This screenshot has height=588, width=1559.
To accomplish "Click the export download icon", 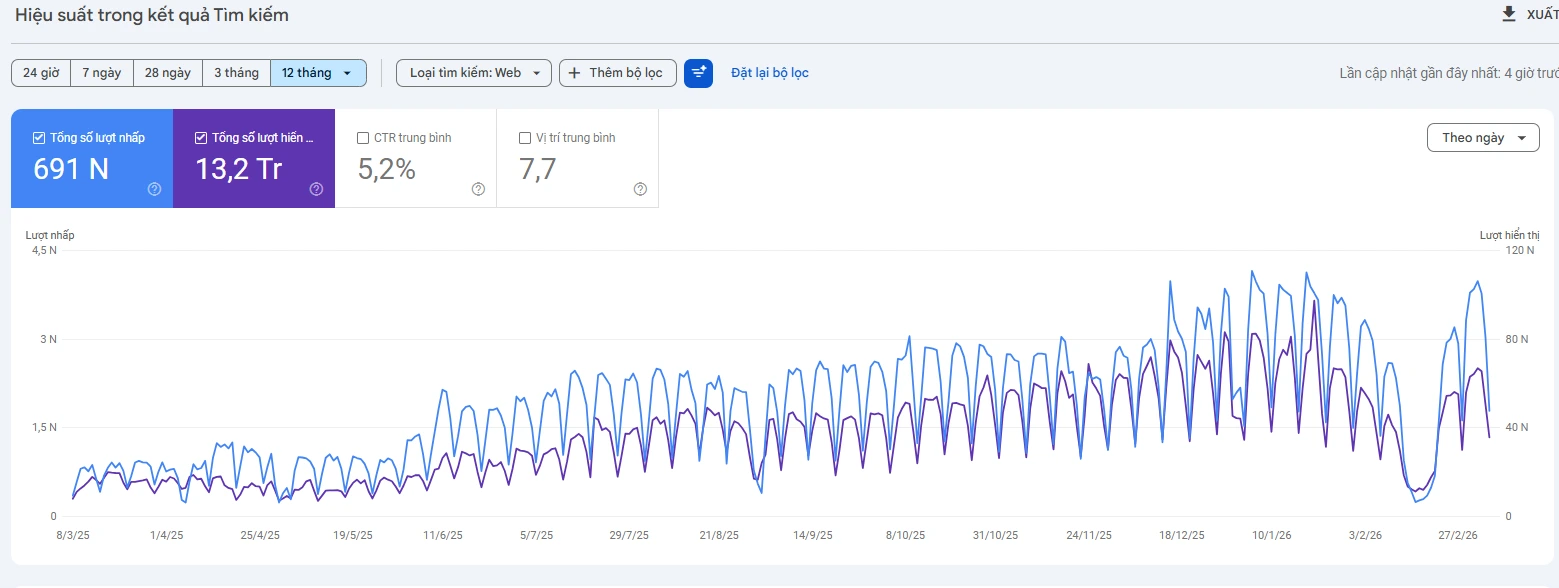I will (x=1509, y=14).
